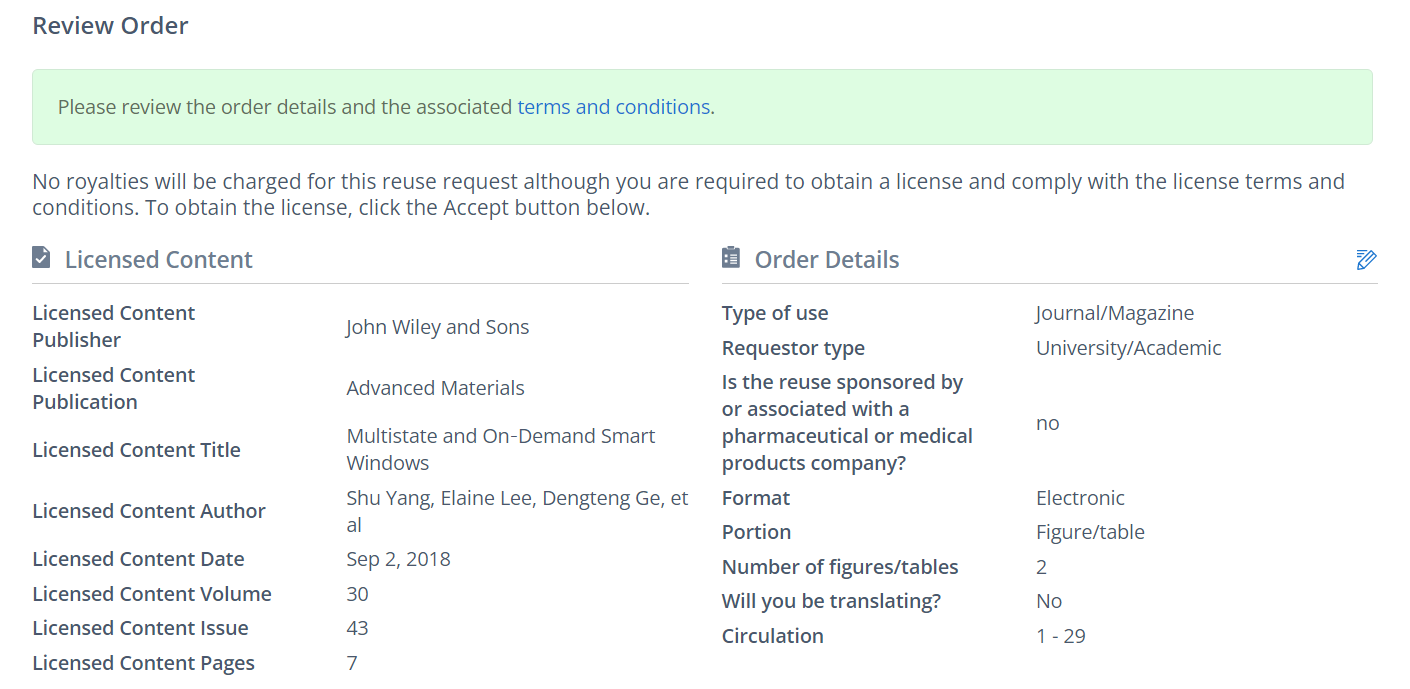Click the Journal/Magazine type of use value
This screenshot has width=1410, height=689.
(1114, 313)
